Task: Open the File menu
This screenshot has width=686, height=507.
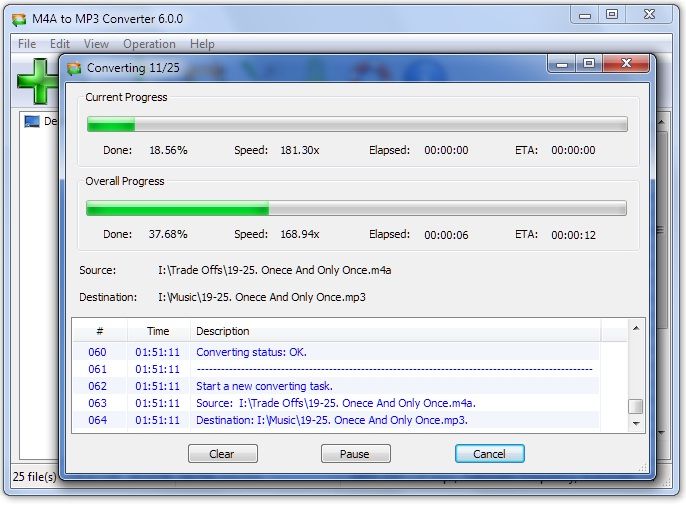Action: tap(27, 44)
